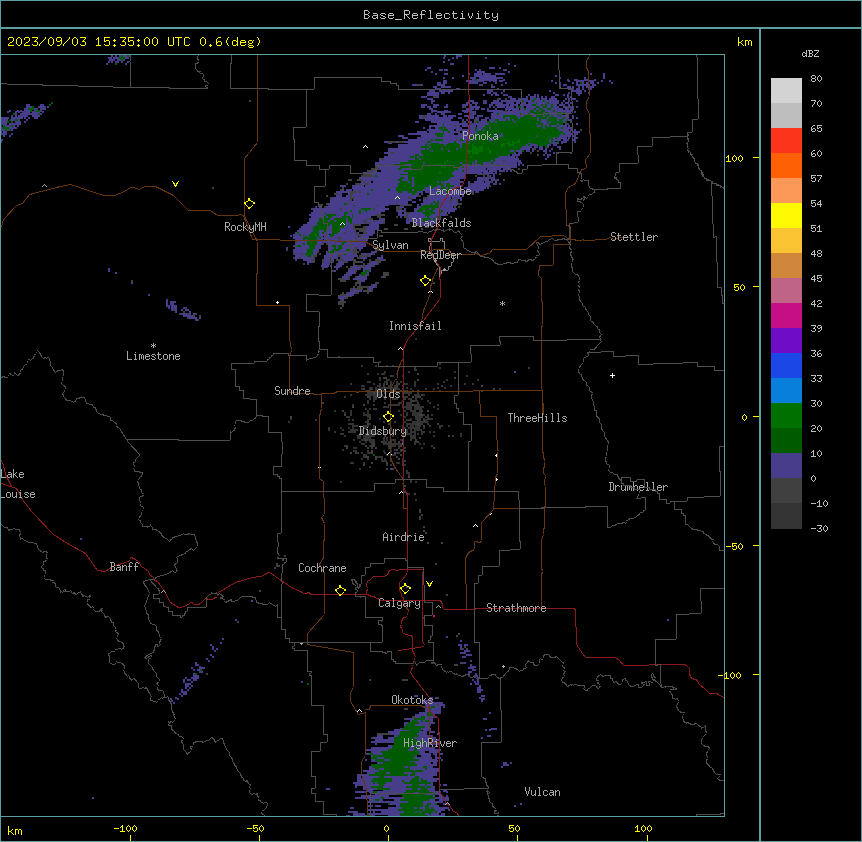Screen dimensions: 862x842
Task: Pick the lightest gray 70-80 dBZ swatch
Action: [786, 91]
